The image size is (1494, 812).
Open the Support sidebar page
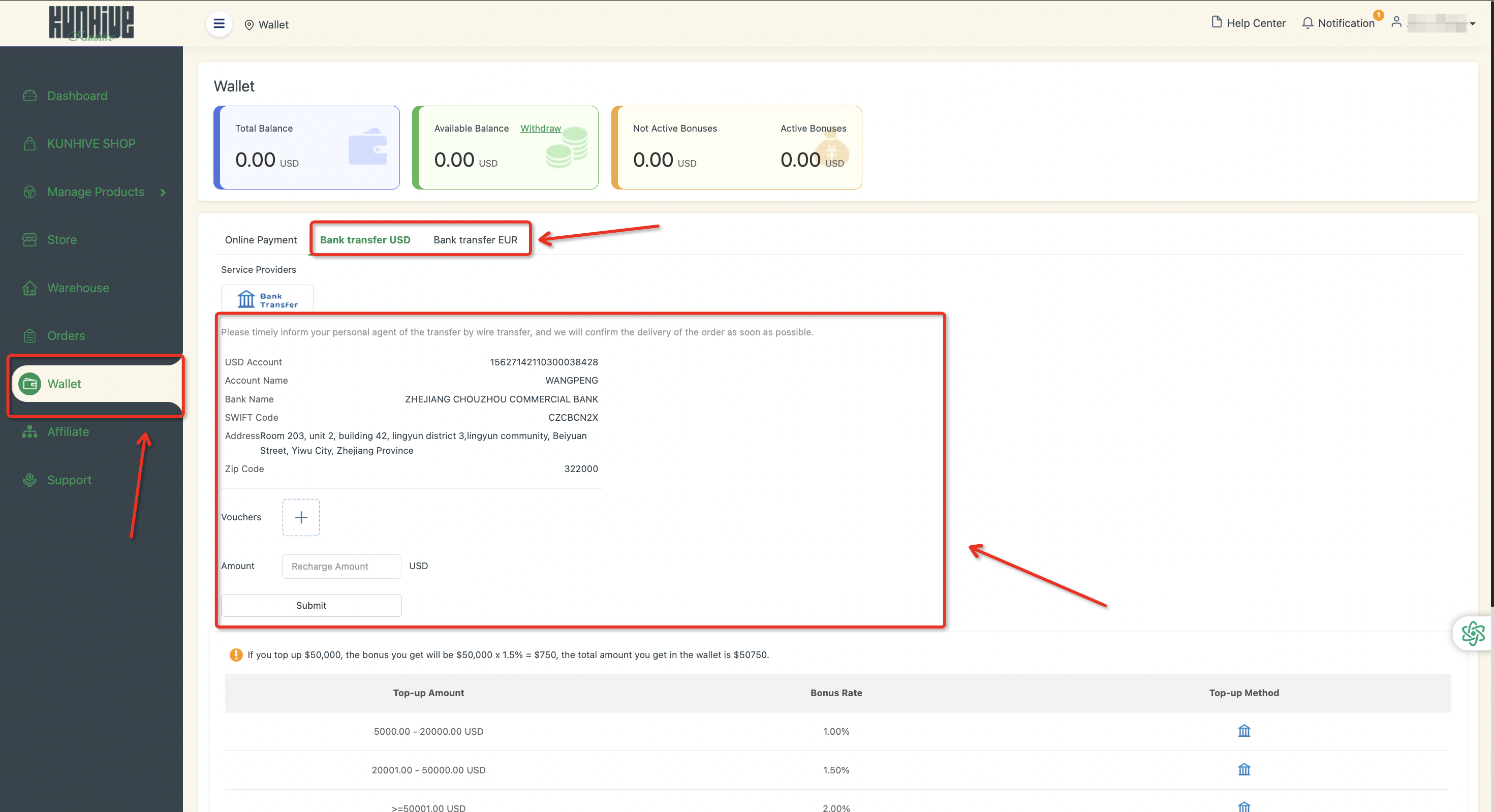point(69,480)
